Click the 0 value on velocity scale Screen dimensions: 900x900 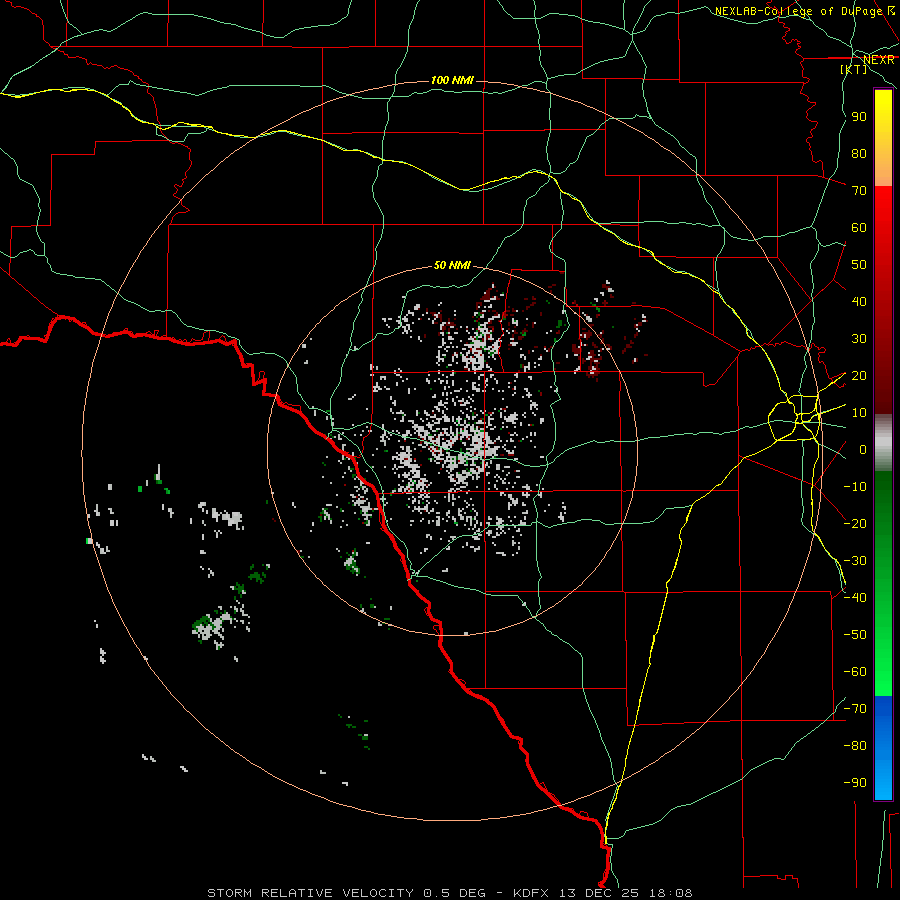tap(863, 450)
